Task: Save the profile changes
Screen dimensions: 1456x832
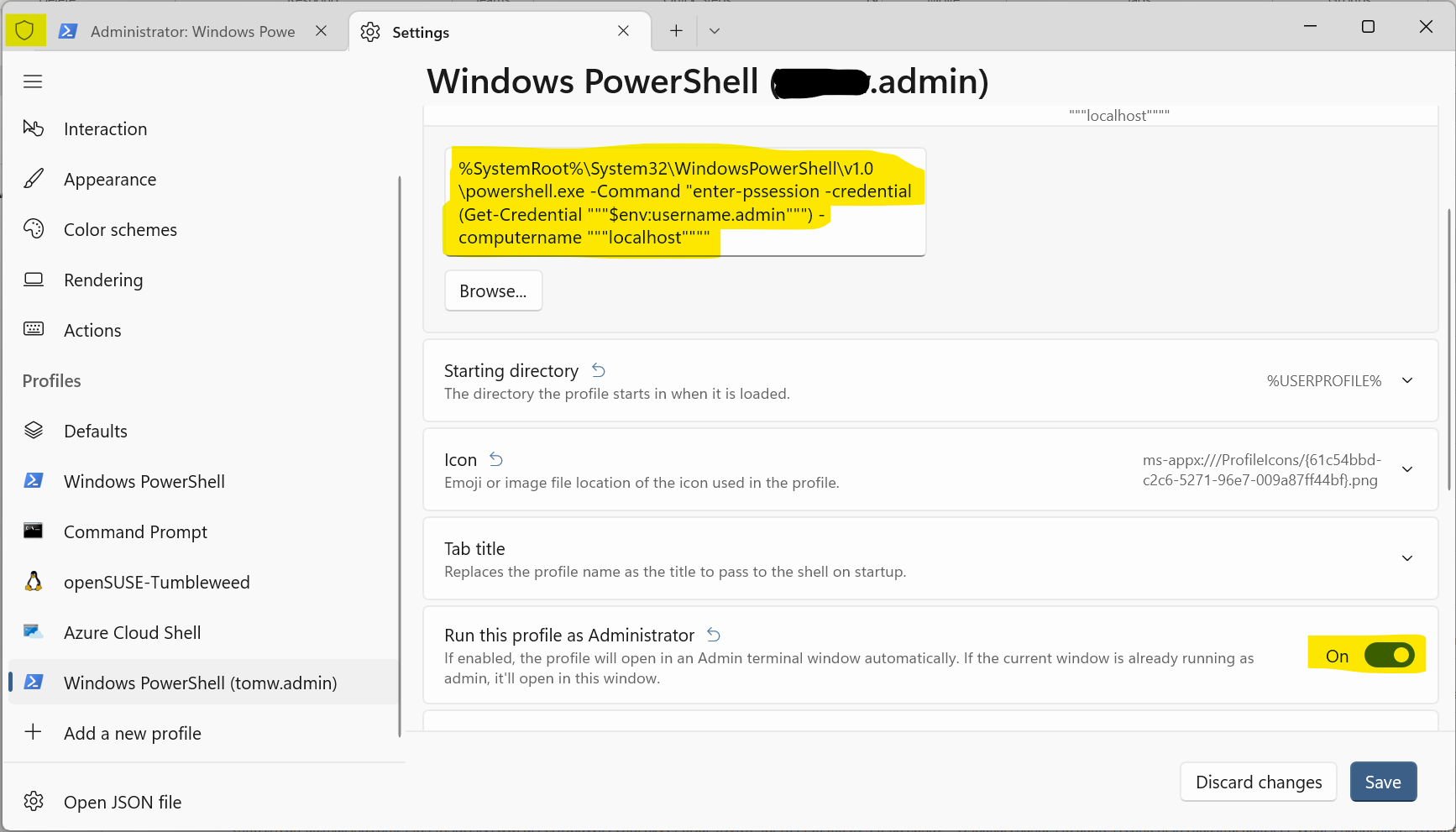Action: 1383,782
